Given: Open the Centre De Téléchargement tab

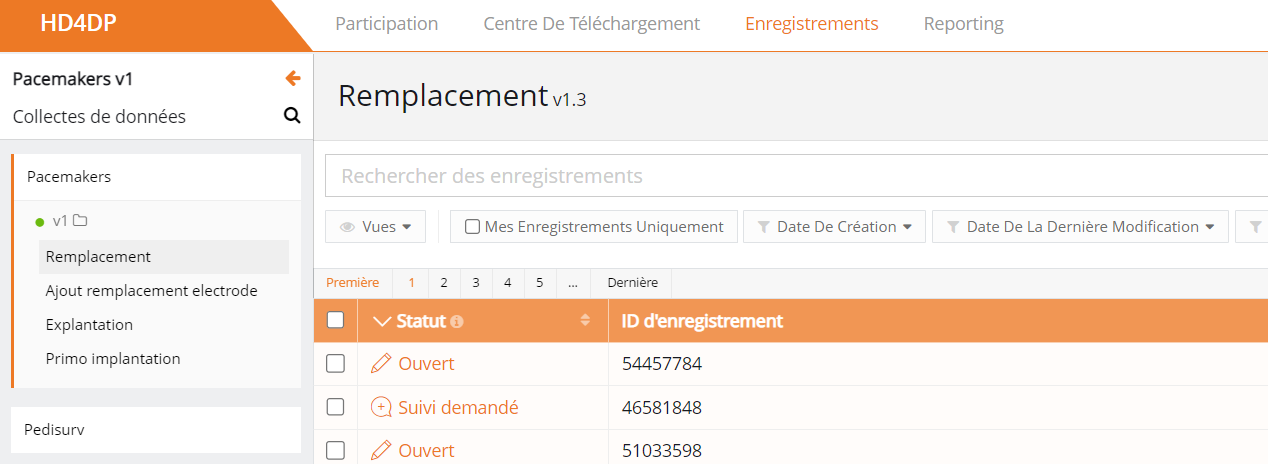Looking at the screenshot, I should (591, 24).
